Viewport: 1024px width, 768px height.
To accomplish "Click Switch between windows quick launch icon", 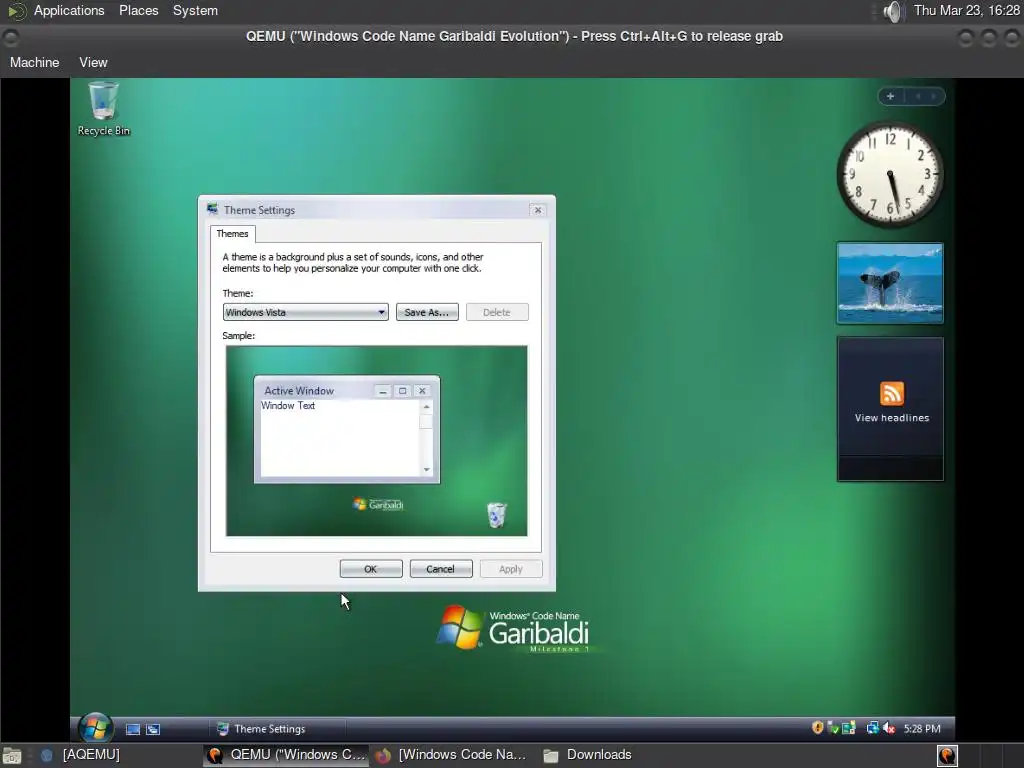I will tap(153, 729).
